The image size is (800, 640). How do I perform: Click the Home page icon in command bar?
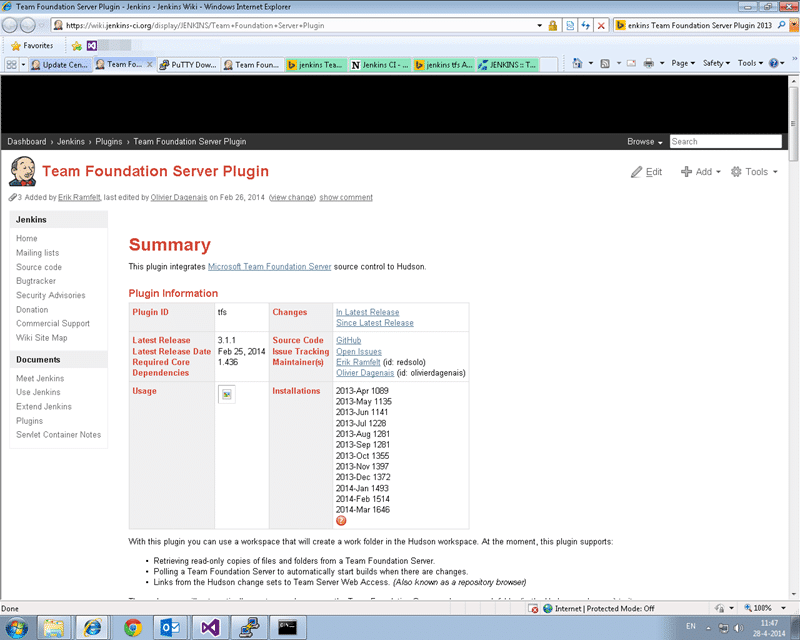pos(577,63)
